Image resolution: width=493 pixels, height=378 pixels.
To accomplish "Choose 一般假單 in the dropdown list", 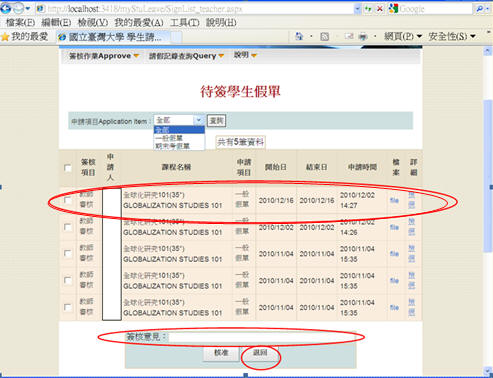I will click(179, 138).
